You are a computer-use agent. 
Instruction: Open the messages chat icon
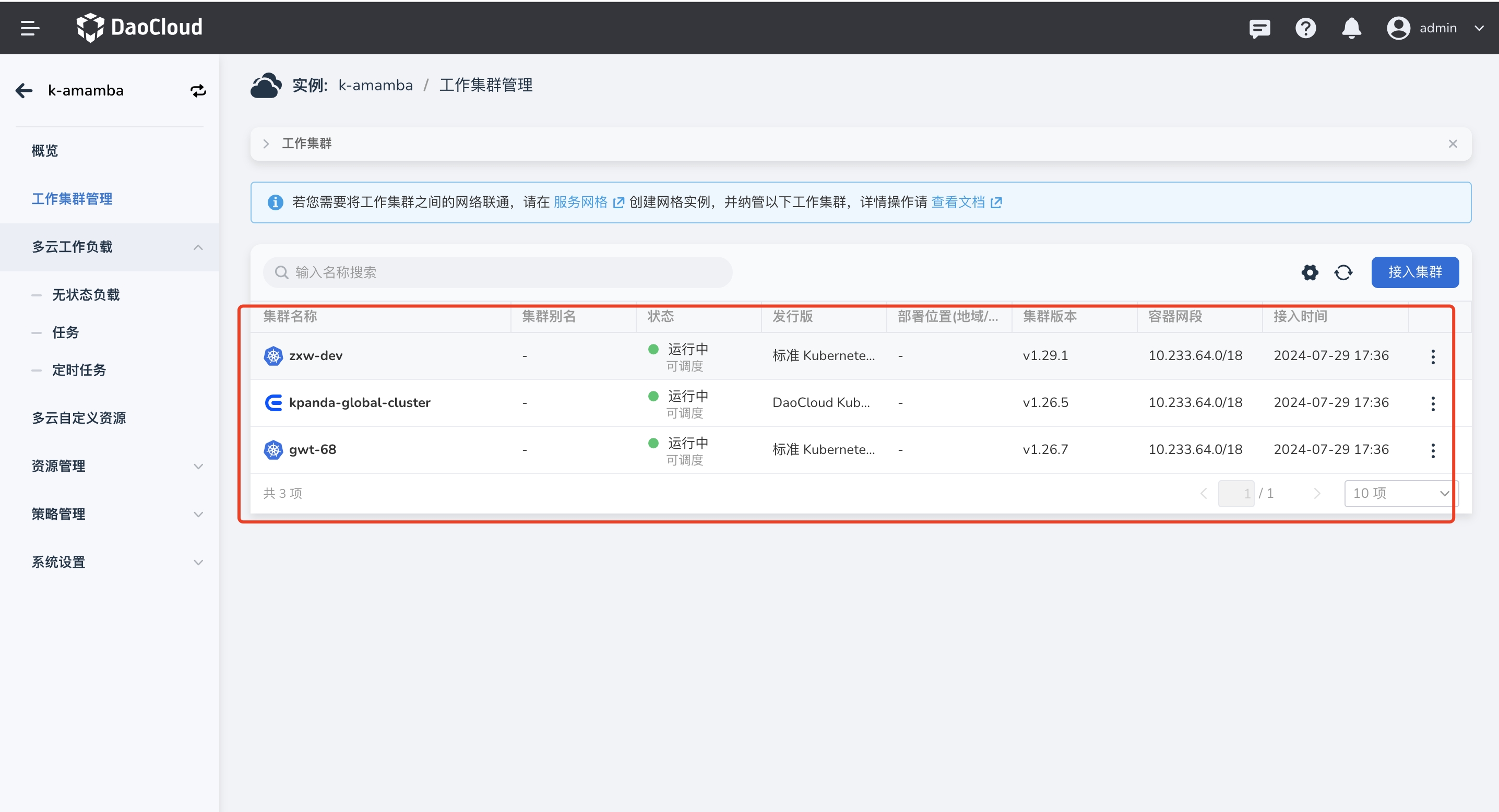1259,28
